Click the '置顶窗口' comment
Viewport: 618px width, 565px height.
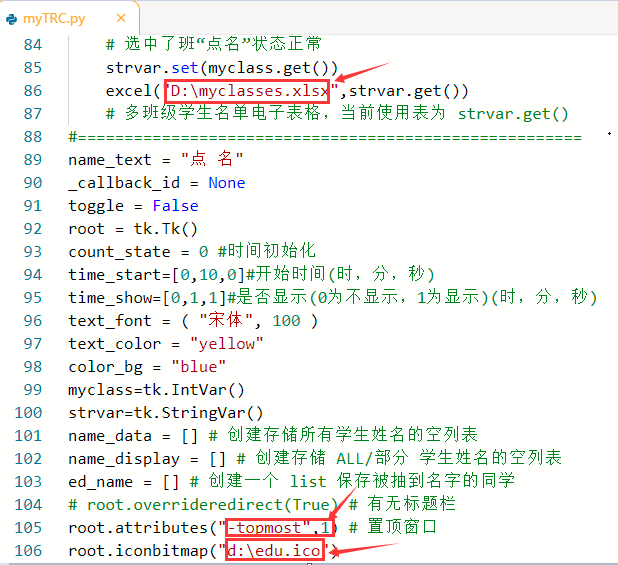[402, 527]
